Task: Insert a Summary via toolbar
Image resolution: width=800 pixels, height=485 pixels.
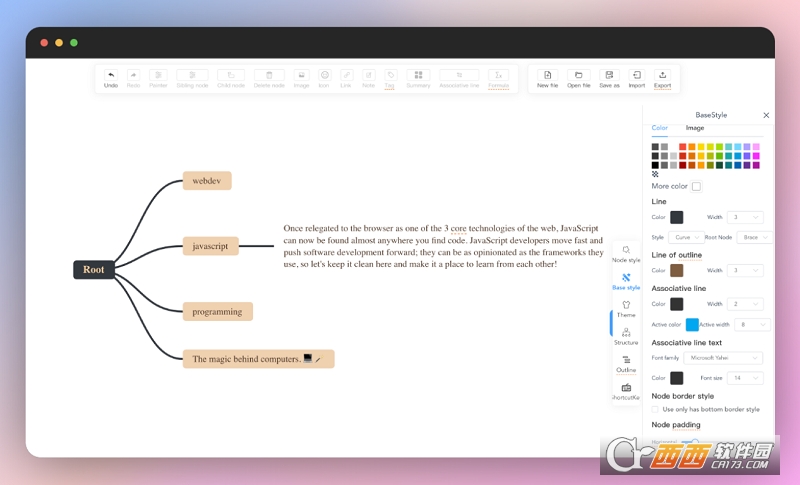Action: pos(418,75)
